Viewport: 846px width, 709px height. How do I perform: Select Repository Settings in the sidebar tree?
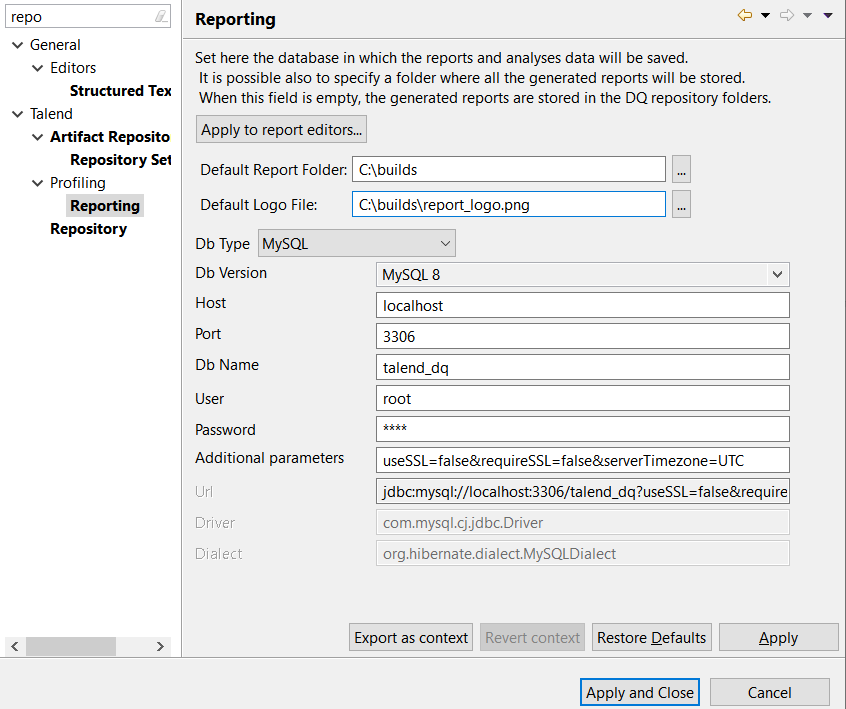pos(119,159)
